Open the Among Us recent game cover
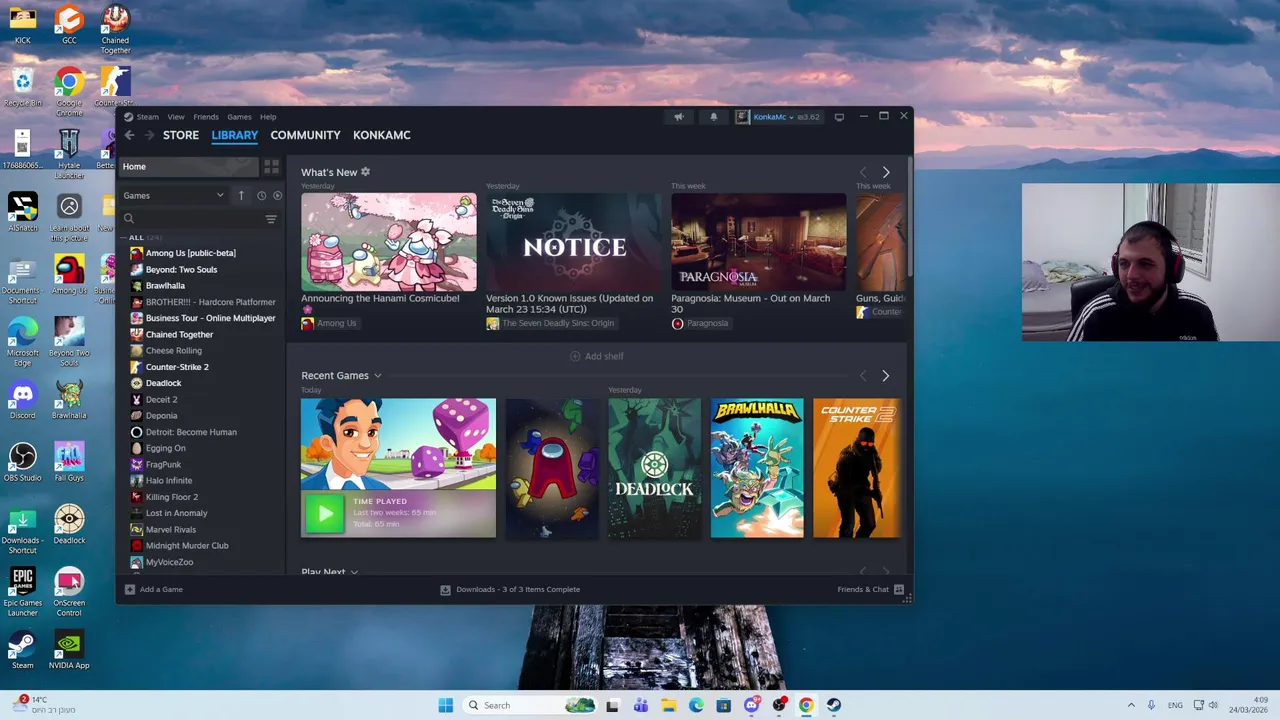The width and height of the screenshot is (1280, 720). click(552, 468)
